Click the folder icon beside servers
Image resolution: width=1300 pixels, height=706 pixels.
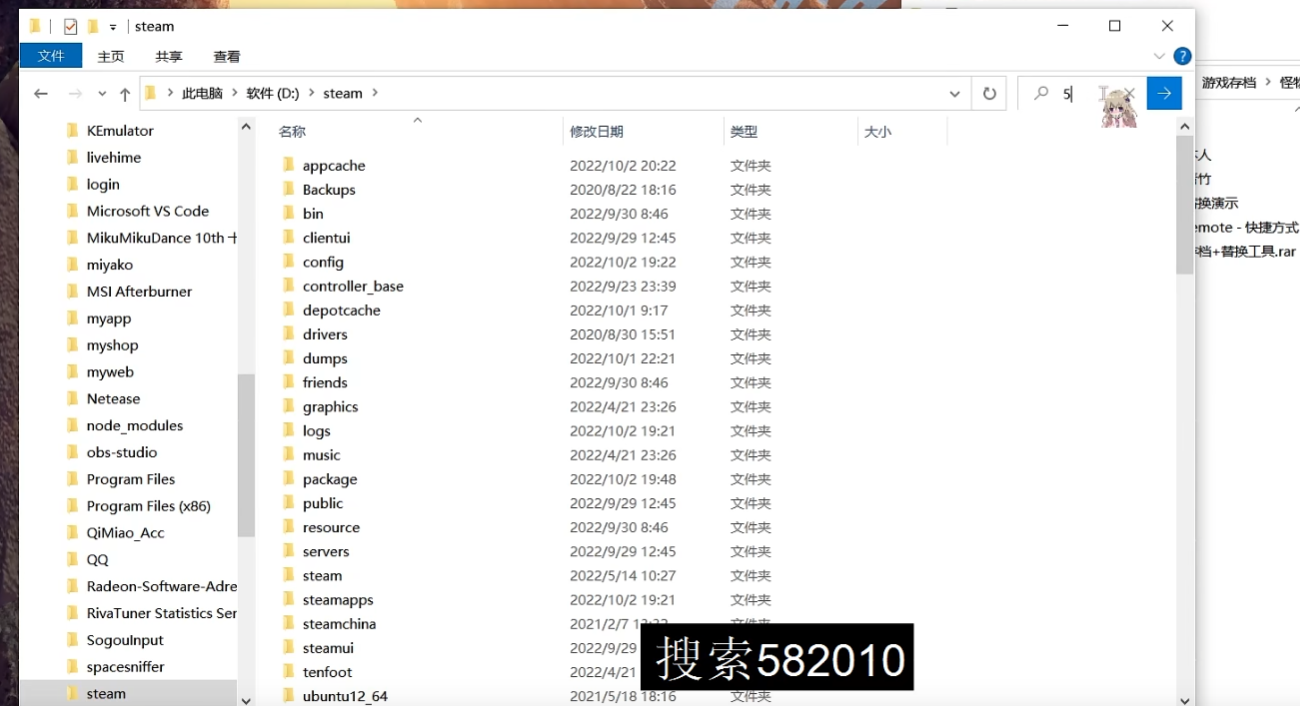288,551
